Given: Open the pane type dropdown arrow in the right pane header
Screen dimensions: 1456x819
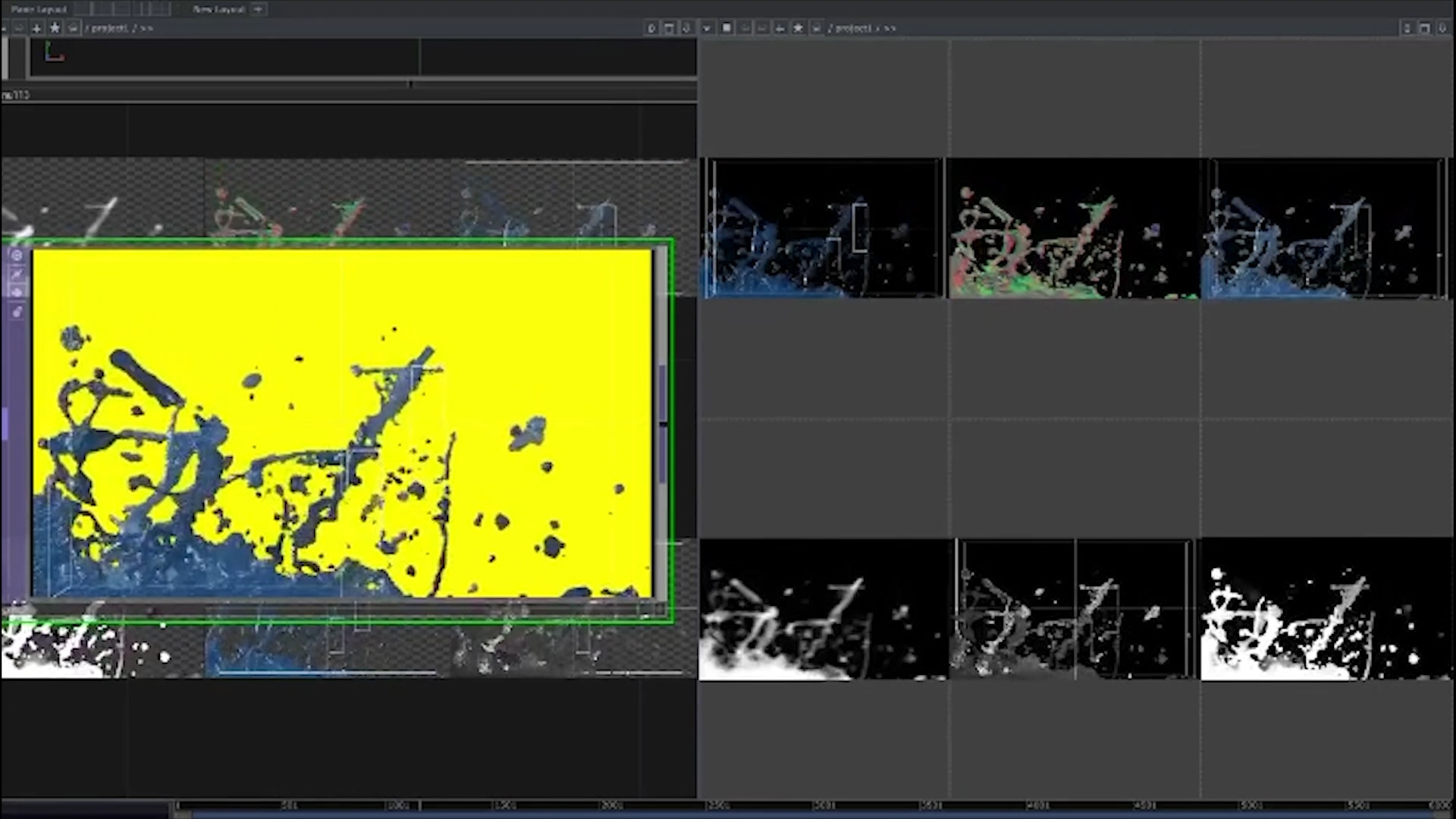Looking at the screenshot, I should tap(707, 28).
